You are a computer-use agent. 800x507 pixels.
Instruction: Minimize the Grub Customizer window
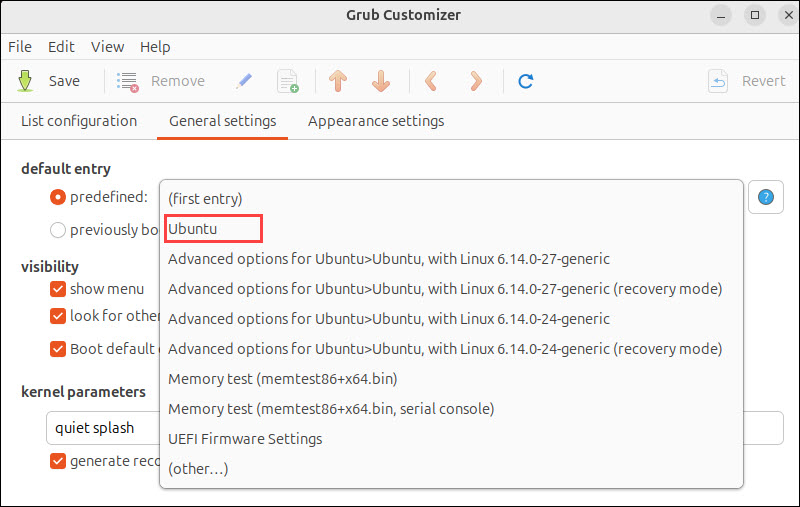pos(721,15)
